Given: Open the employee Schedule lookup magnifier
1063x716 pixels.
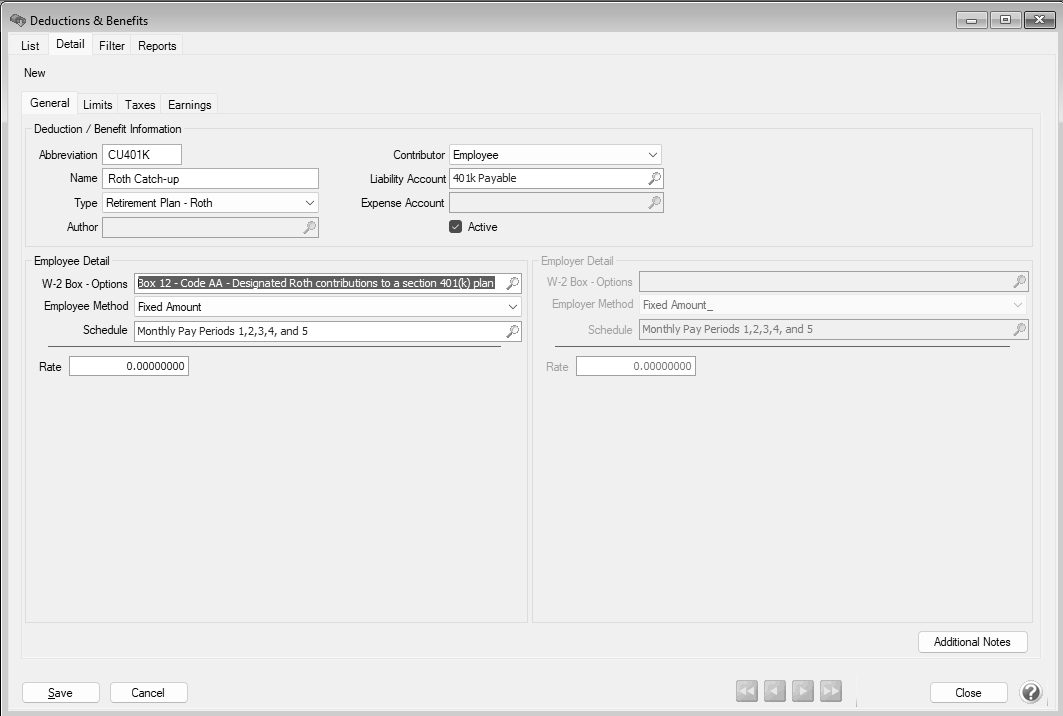Looking at the screenshot, I should tap(512, 331).
